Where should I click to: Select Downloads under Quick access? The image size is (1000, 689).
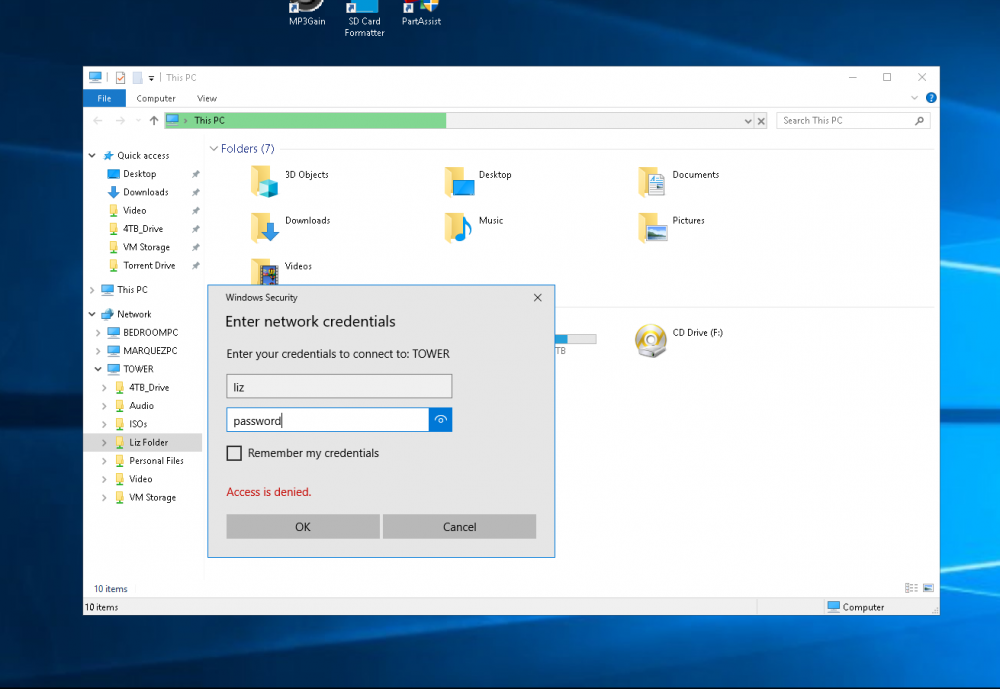[x=145, y=192]
